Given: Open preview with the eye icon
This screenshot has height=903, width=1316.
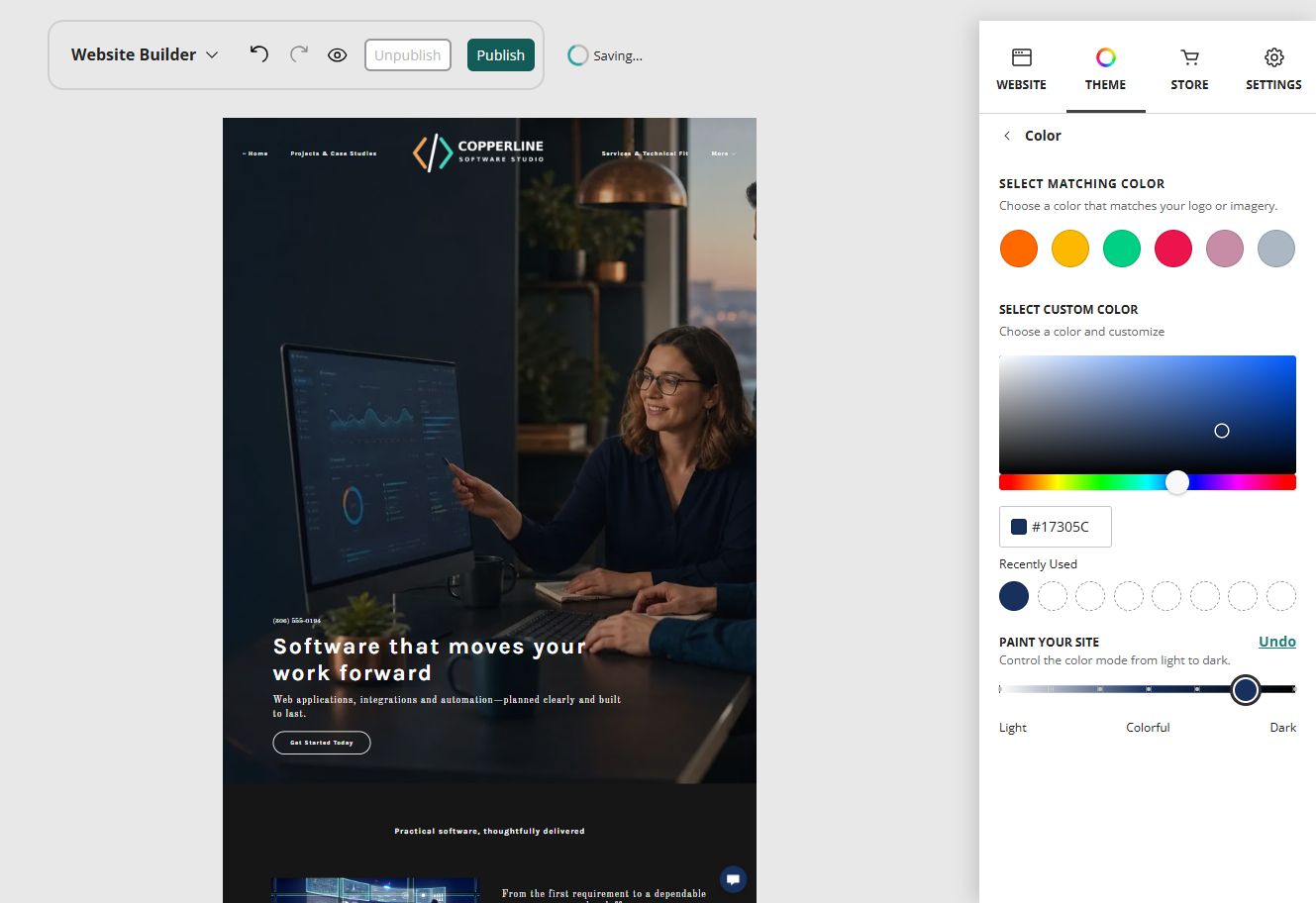Looking at the screenshot, I should (338, 55).
